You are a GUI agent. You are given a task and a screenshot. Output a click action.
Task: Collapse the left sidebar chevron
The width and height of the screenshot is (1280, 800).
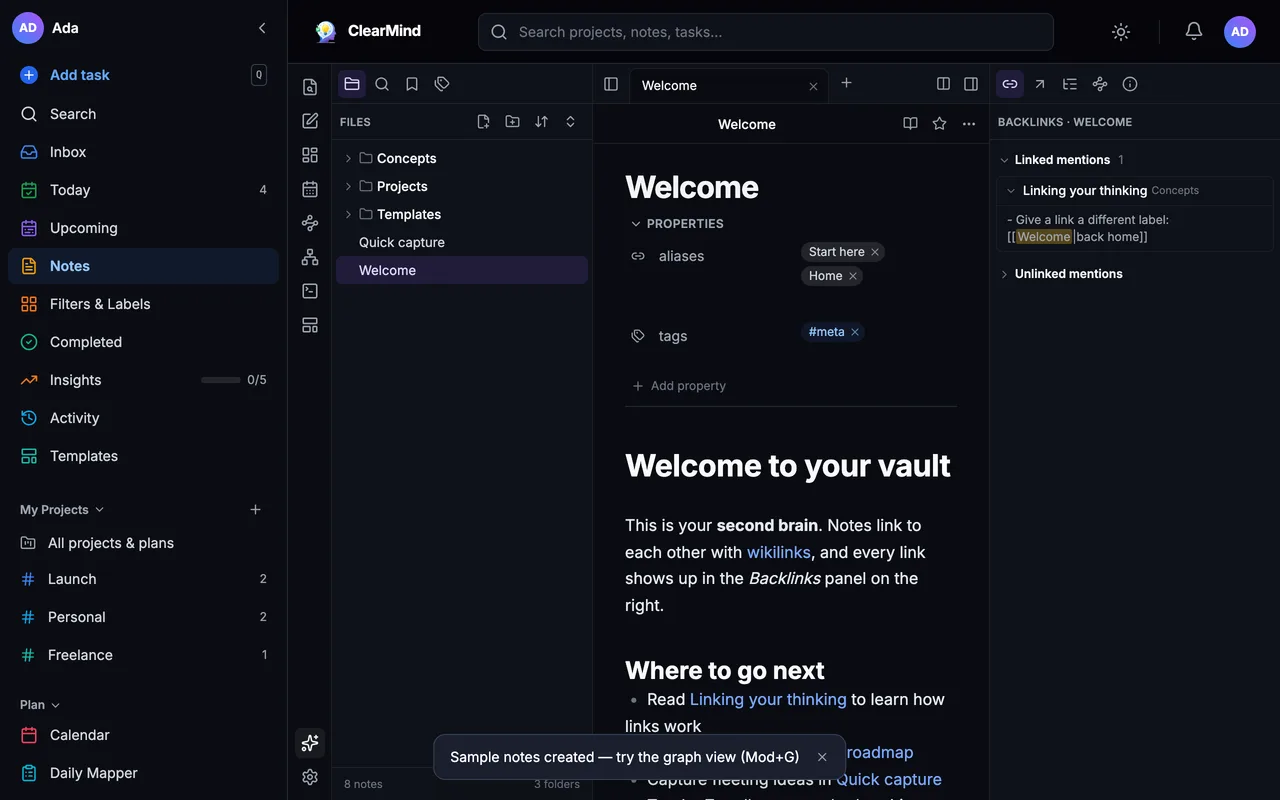[x=262, y=28]
